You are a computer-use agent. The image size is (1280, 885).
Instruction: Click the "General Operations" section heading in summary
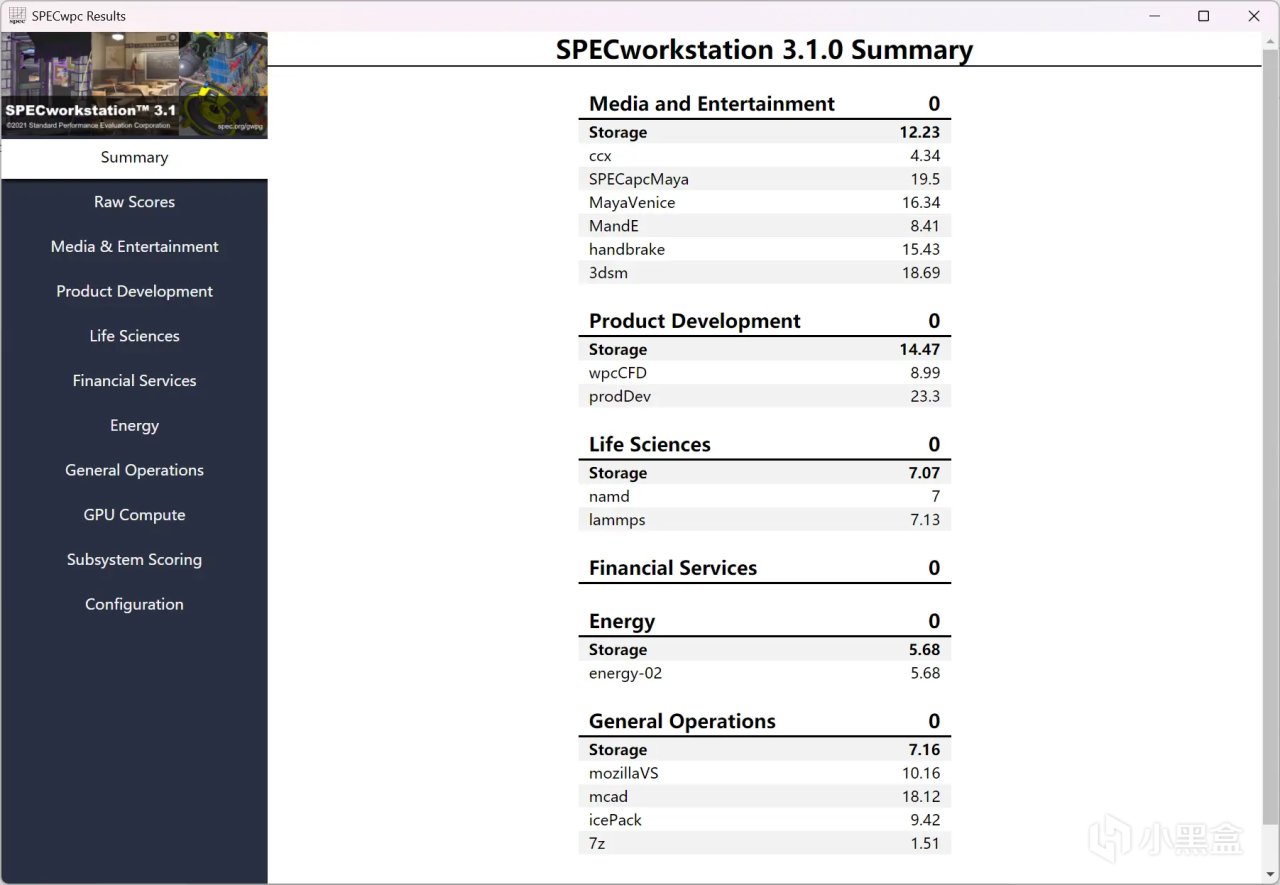[x=682, y=722]
